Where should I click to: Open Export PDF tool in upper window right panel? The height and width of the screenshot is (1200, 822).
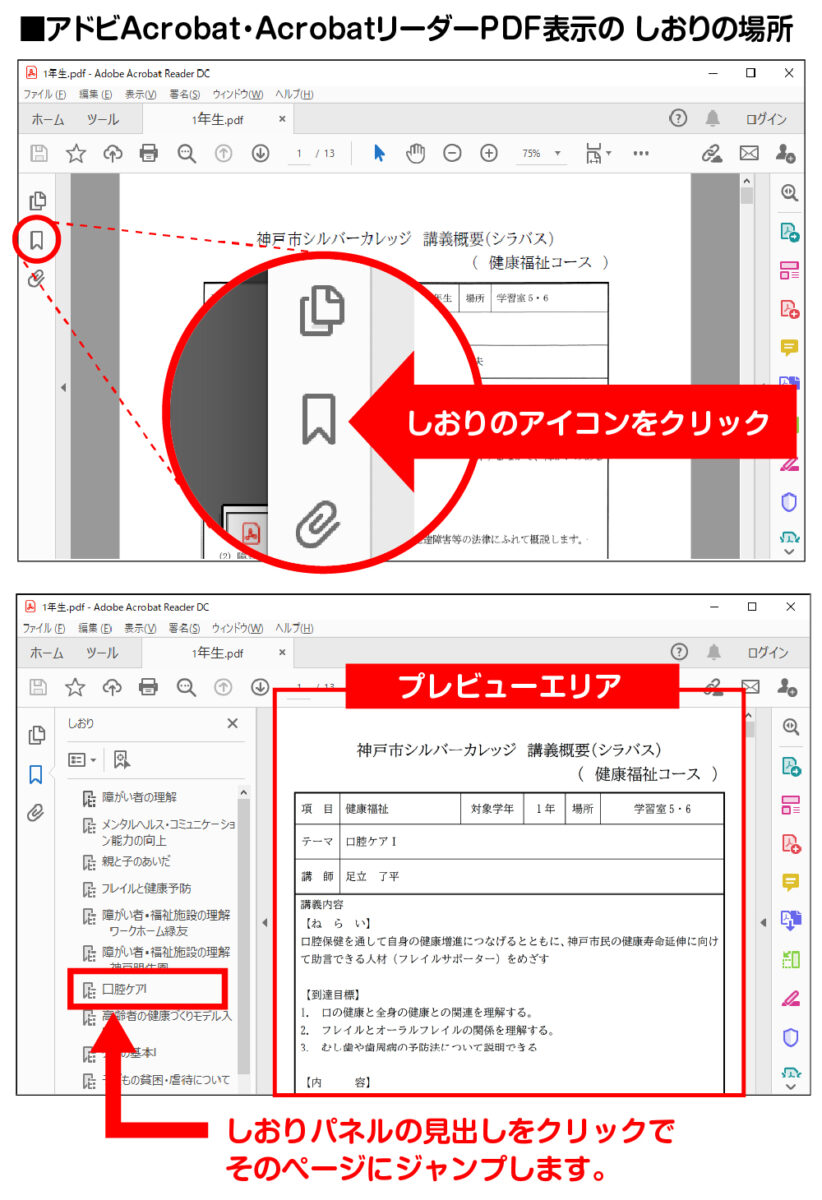point(790,233)
